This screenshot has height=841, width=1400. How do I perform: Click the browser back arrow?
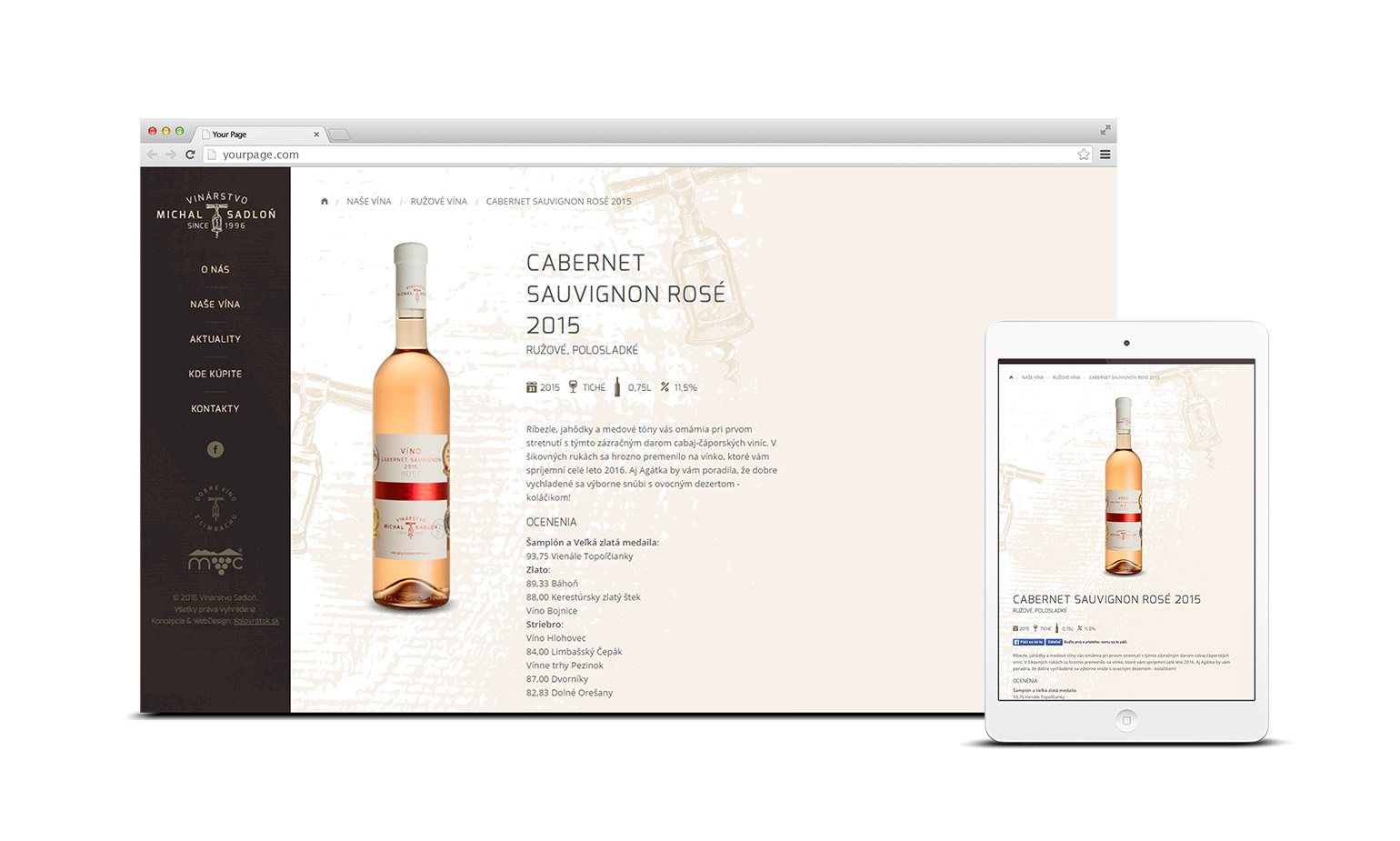[153, 155]
